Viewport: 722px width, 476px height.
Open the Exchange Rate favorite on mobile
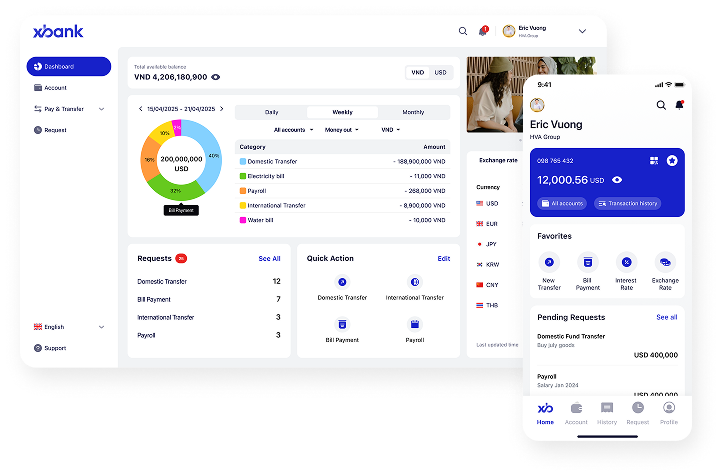(665, 262)
